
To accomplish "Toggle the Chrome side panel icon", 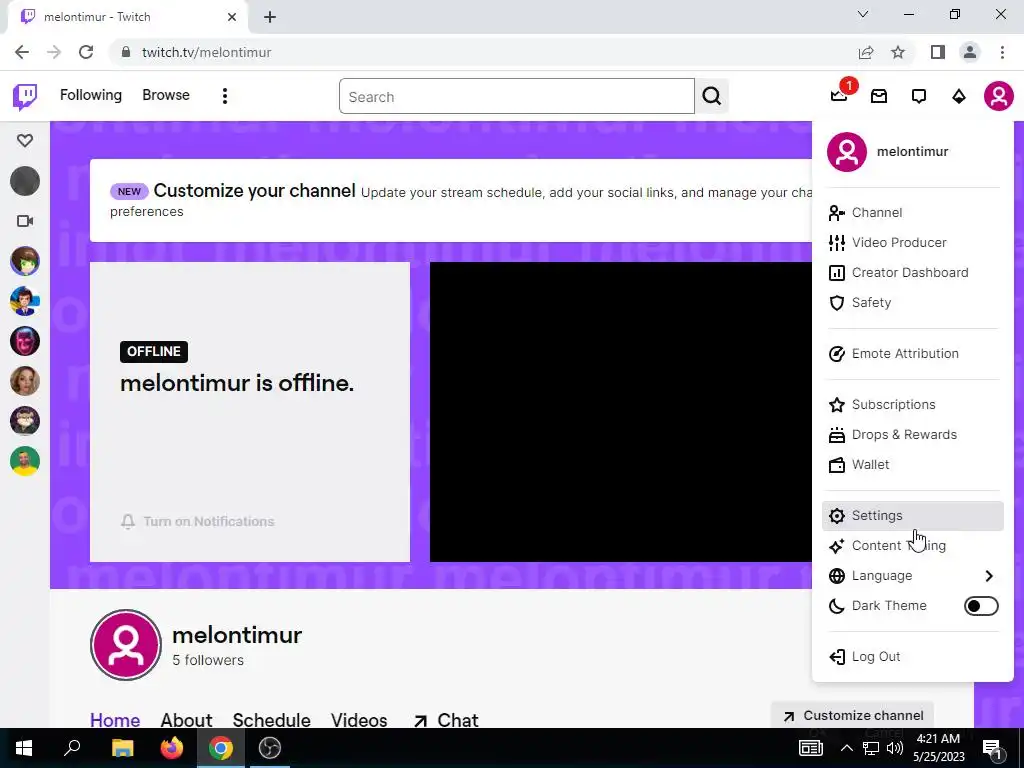I will pyautogui.click(x=938, y=52).
